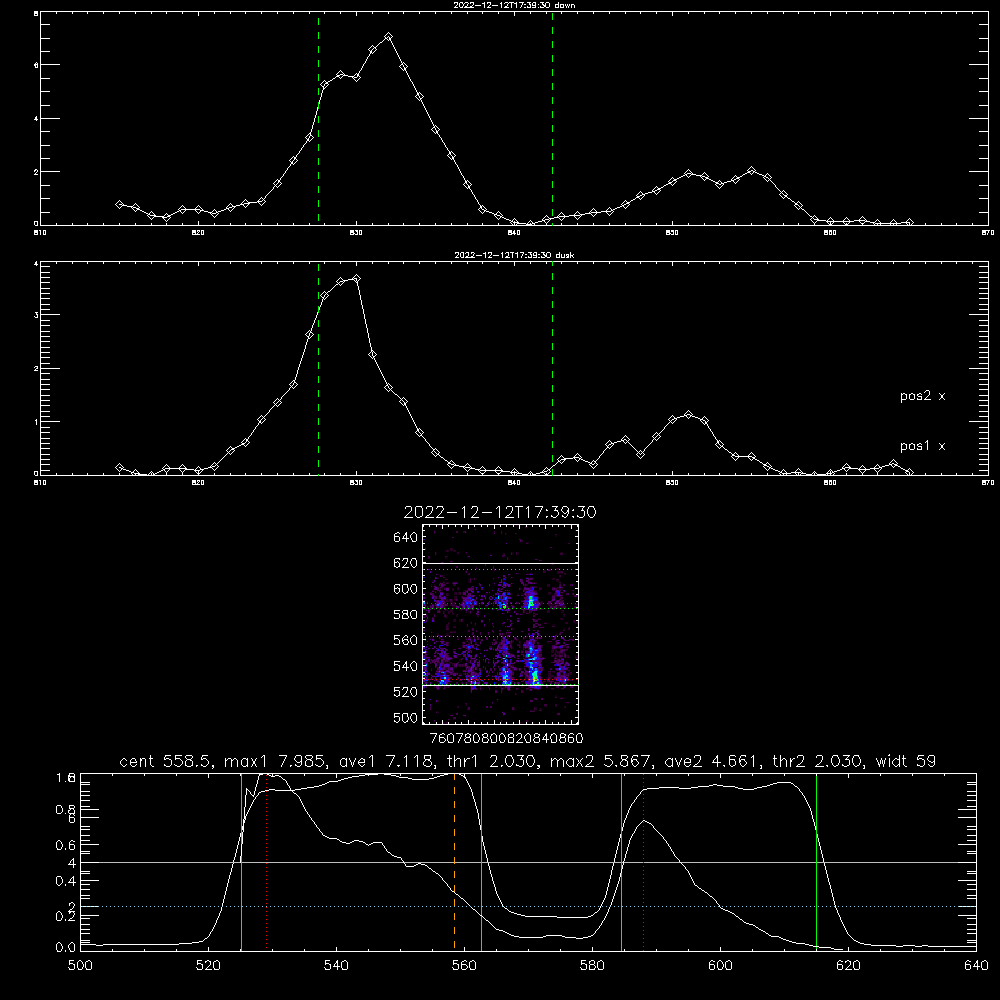Click the spectral image y-axis label 600
This screenshot has height=1000, width=1000.
pyautogui.click(x=406, y=589)
